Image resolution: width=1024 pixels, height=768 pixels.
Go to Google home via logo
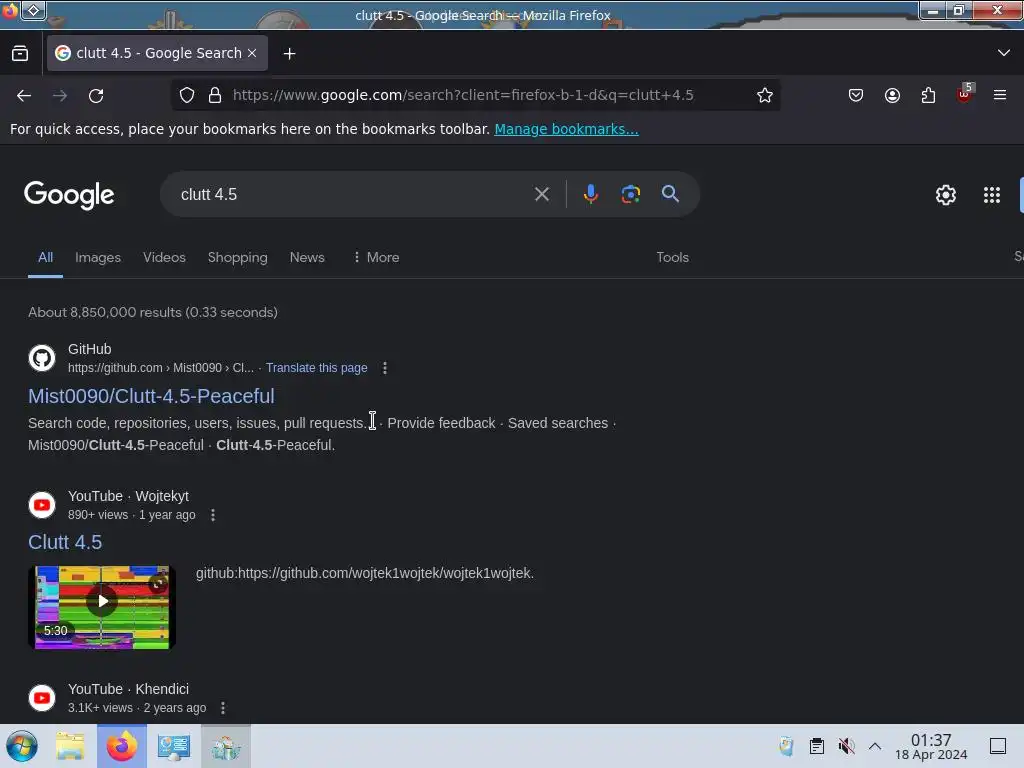[x=69, y=195]
